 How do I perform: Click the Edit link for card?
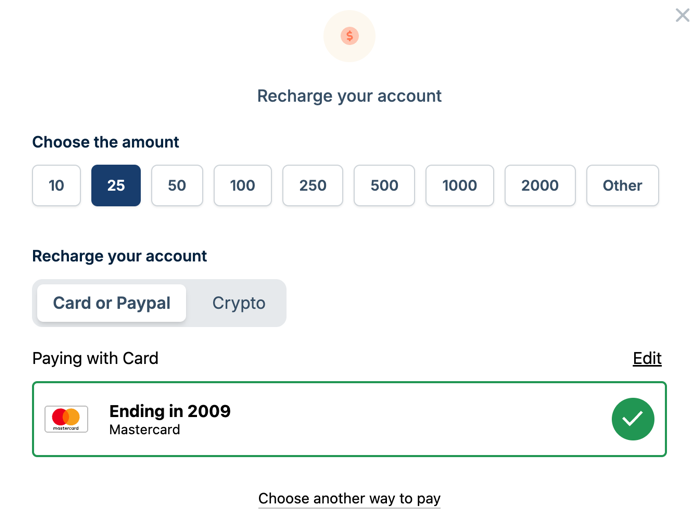[647, 358]
